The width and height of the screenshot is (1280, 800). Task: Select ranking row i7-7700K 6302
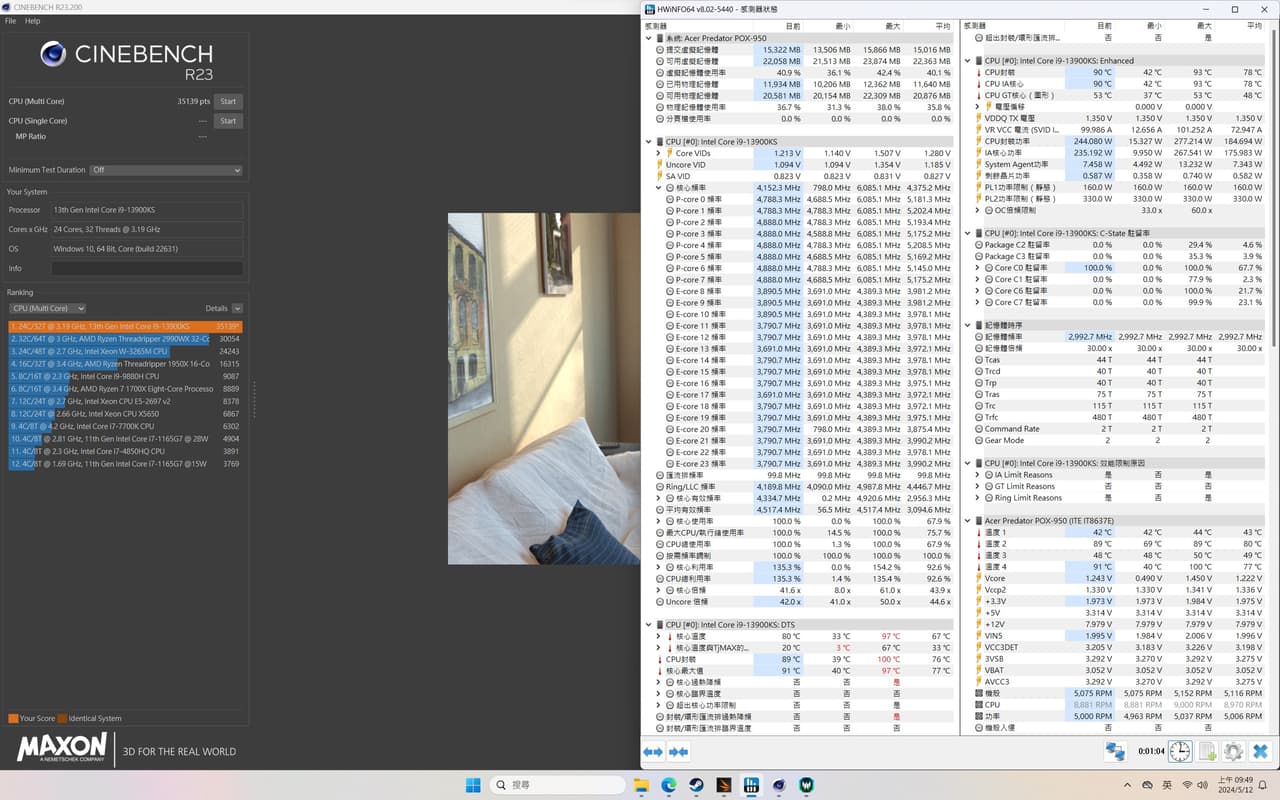(x=125, y=426)
